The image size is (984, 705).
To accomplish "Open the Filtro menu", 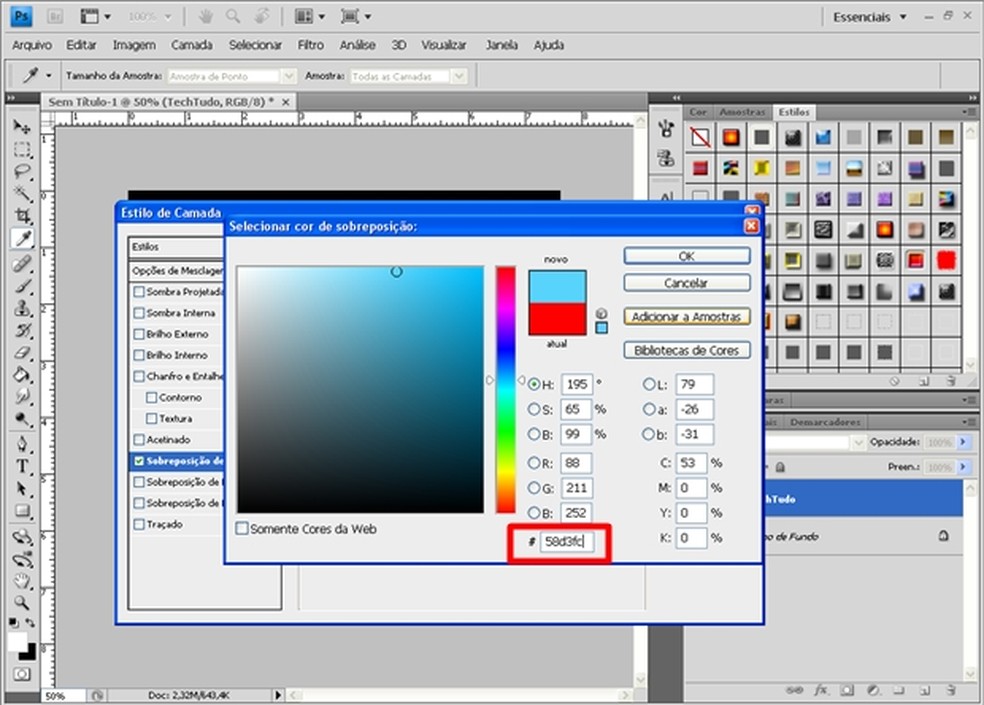I will [310, 45].
